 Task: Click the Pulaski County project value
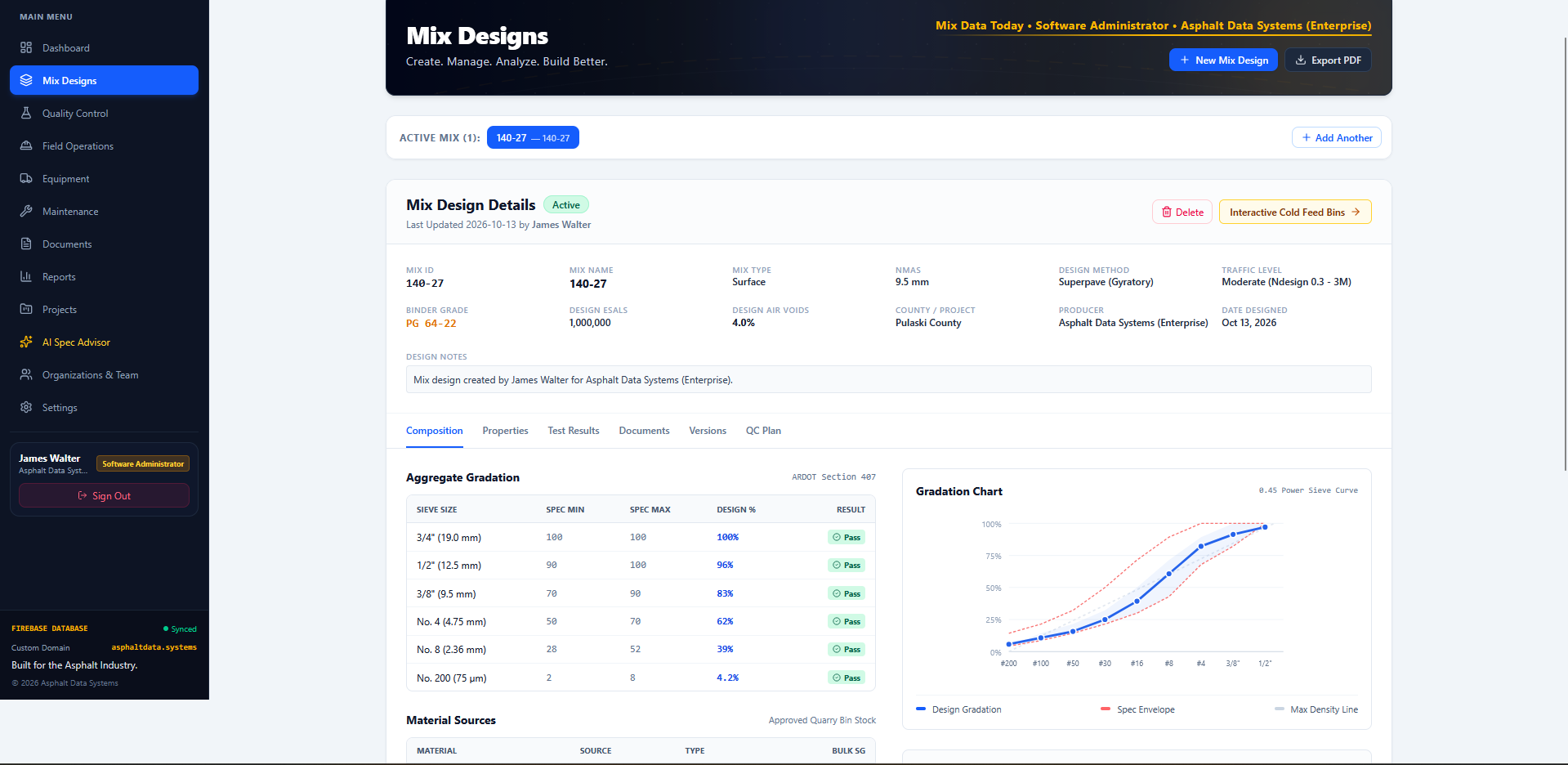click(928, 323)
